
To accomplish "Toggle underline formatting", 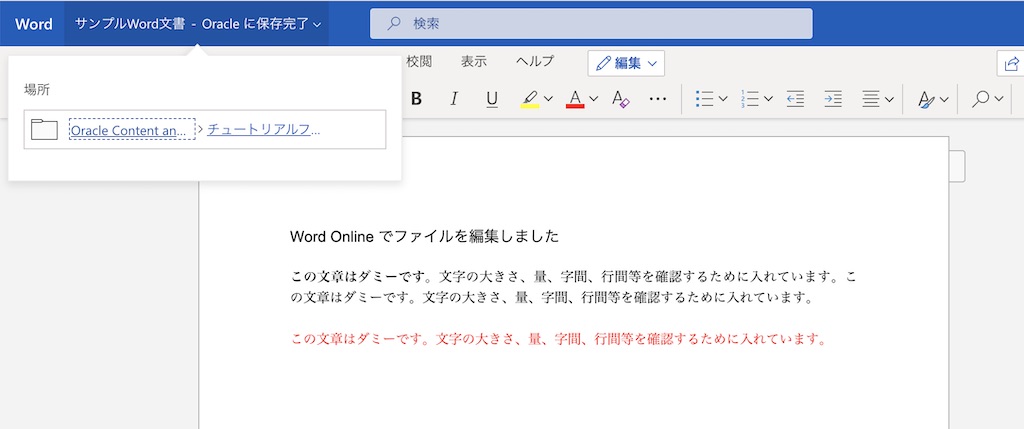I will (x=492, y=99).
